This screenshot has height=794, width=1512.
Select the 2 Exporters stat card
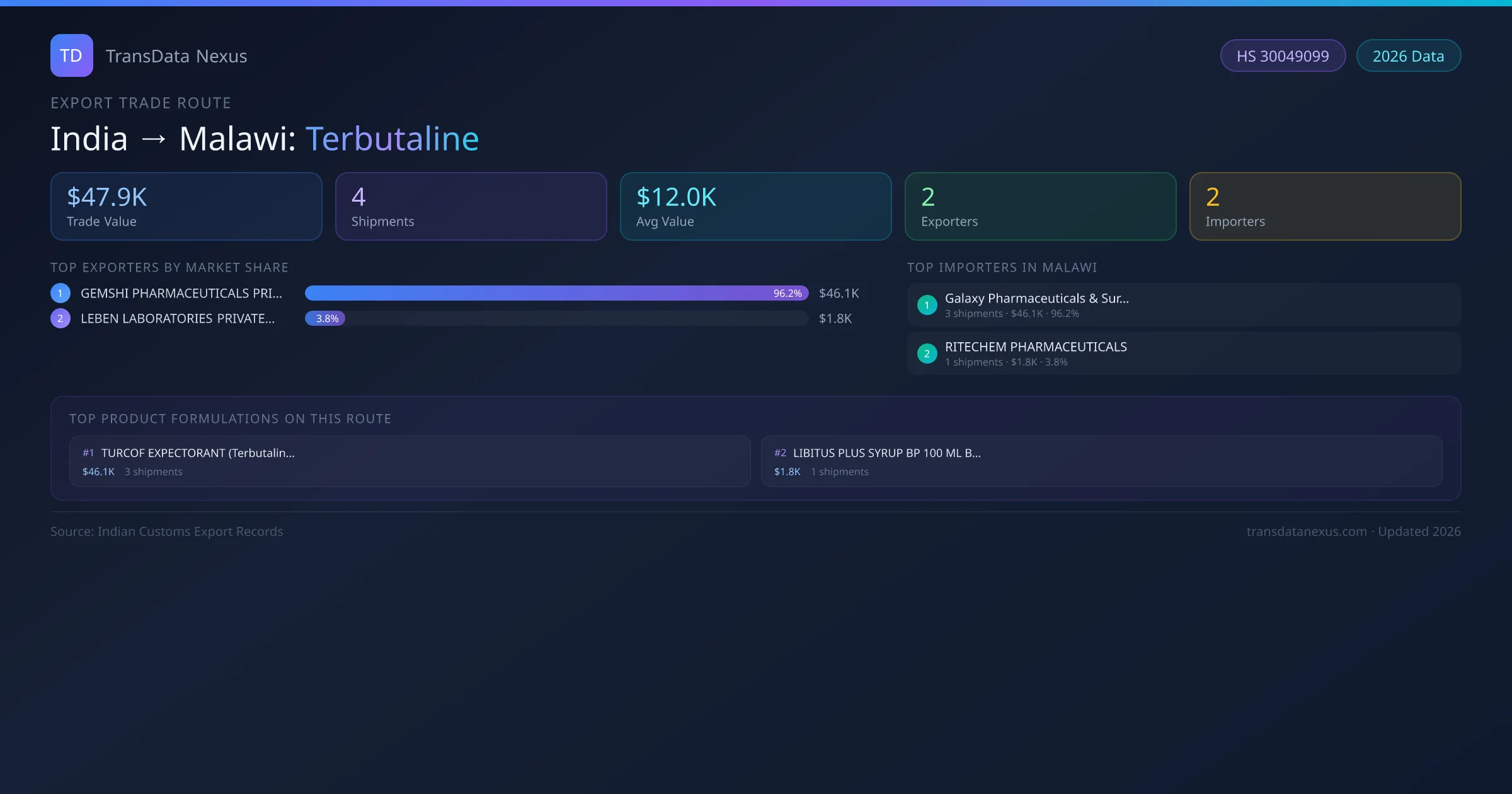pyautogui.click(x=1040, y=207)
